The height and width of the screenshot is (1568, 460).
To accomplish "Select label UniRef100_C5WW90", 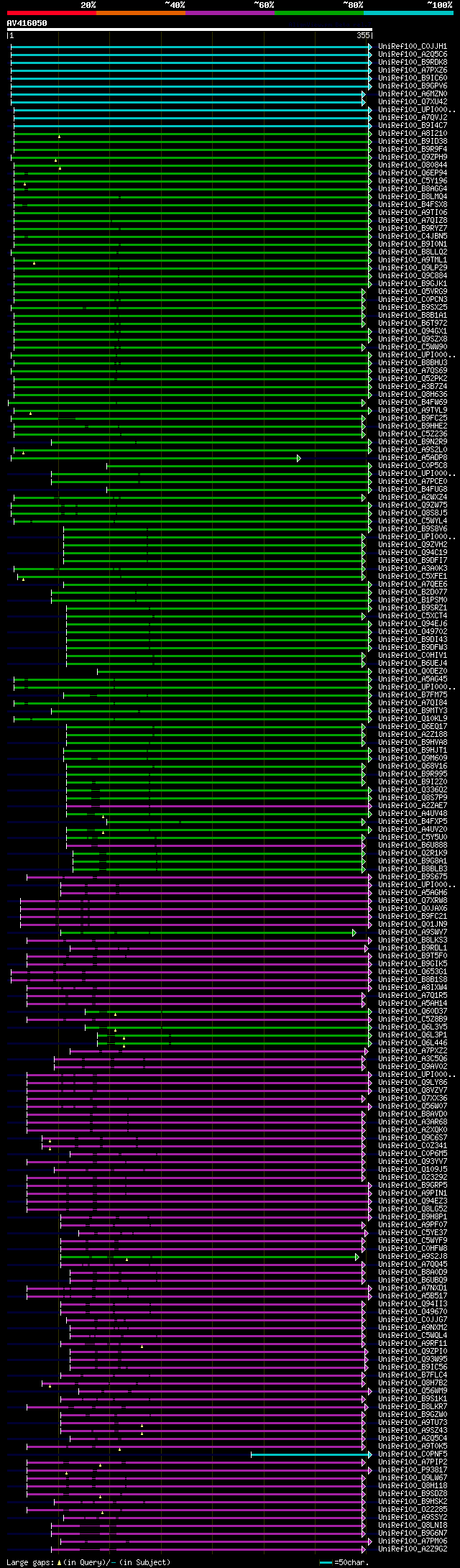I will (x=413, y=347).
